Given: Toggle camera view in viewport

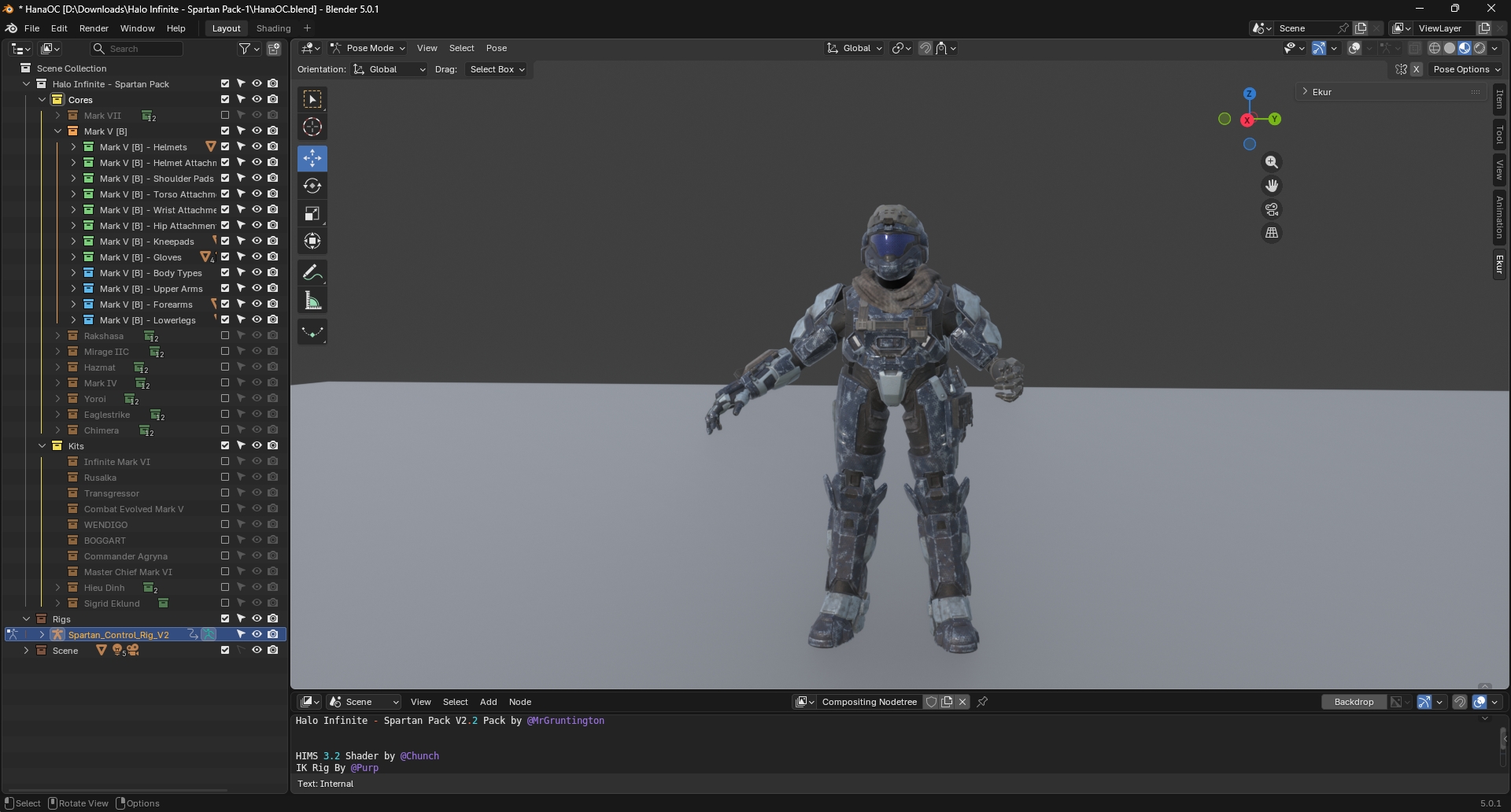Looking at the screenshot, I should [1272, 209].
